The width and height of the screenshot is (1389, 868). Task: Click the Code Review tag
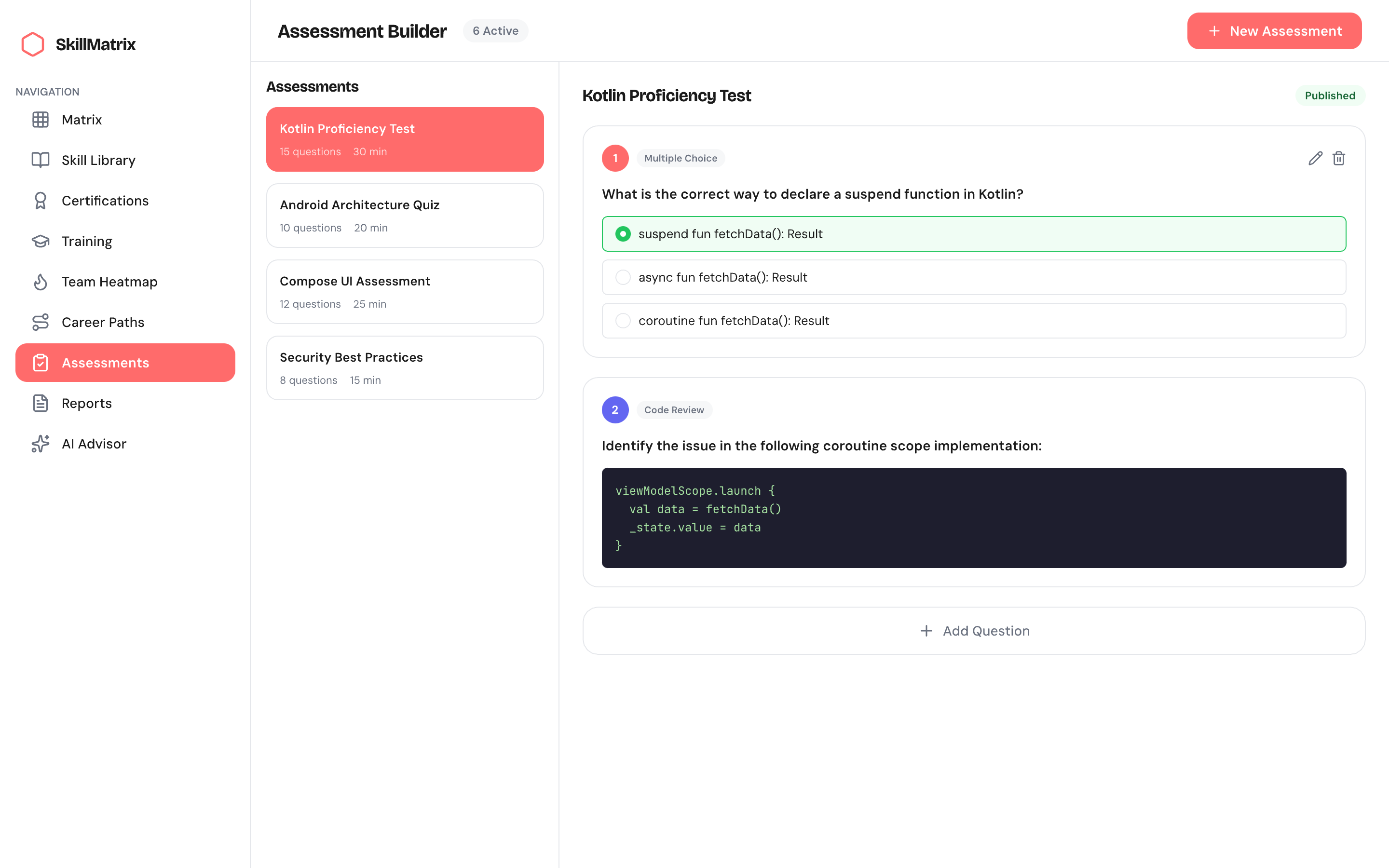pos(674,410)
